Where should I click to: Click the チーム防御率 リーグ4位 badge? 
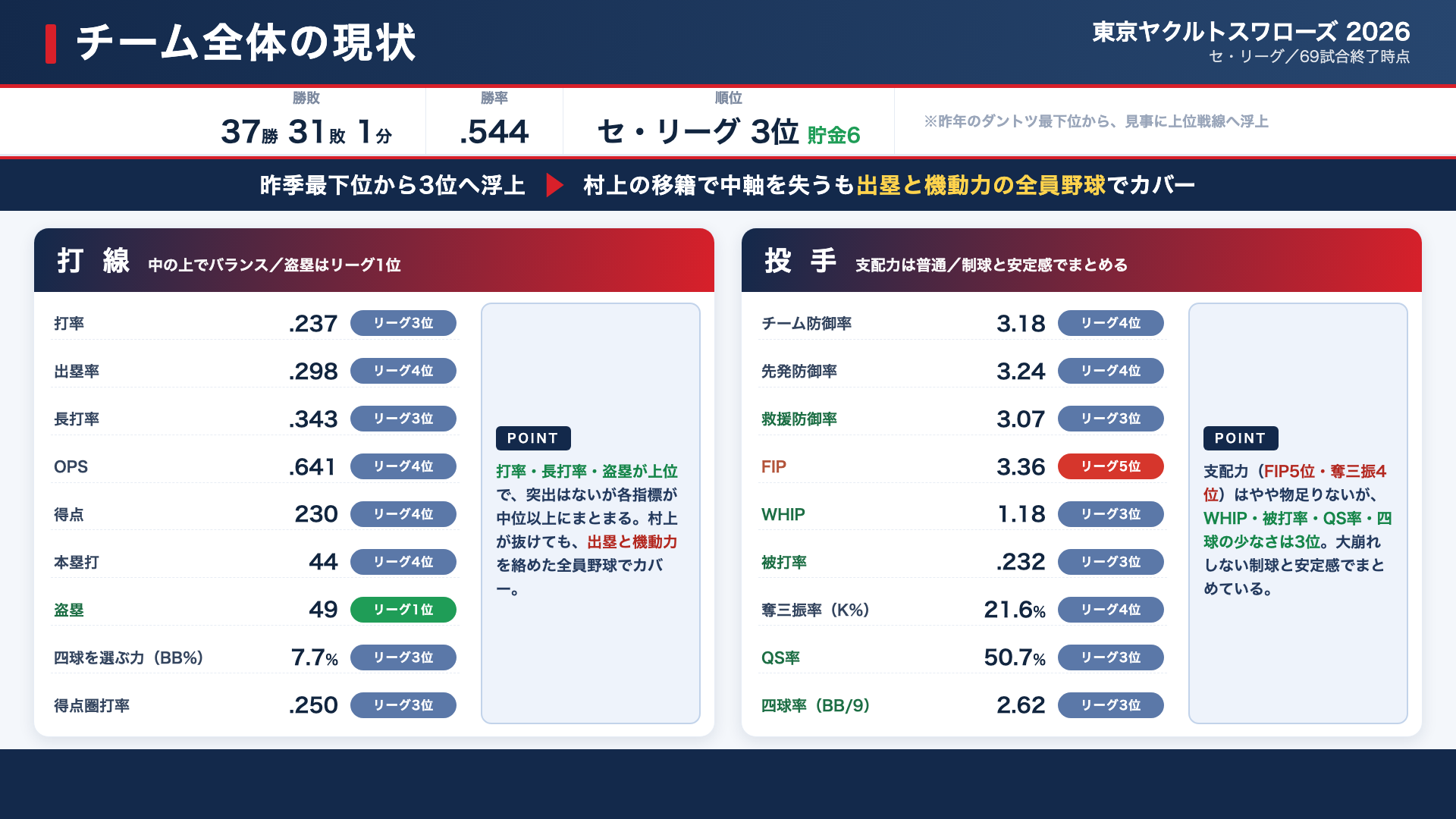pos(1111,323)
